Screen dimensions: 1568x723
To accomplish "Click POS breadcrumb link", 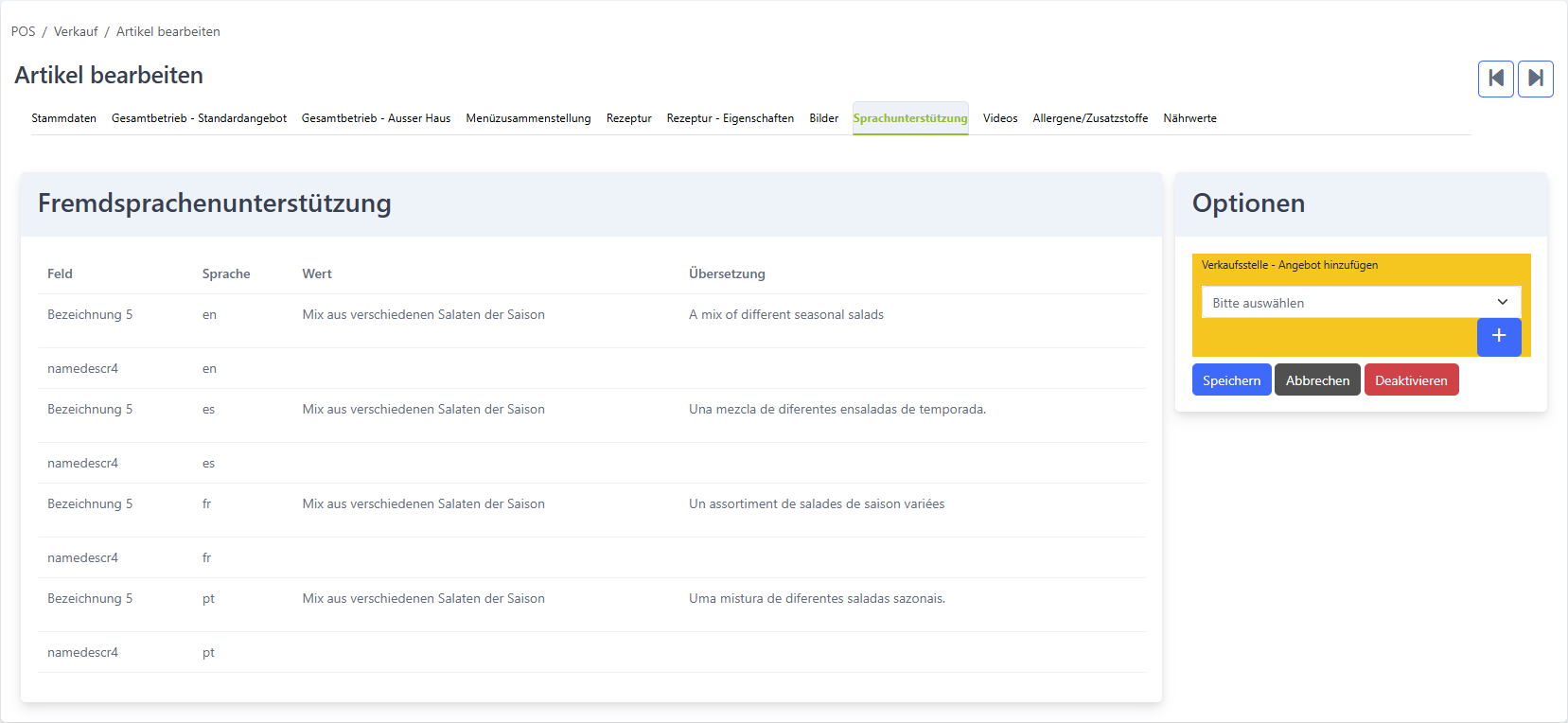I will (24, 31).
